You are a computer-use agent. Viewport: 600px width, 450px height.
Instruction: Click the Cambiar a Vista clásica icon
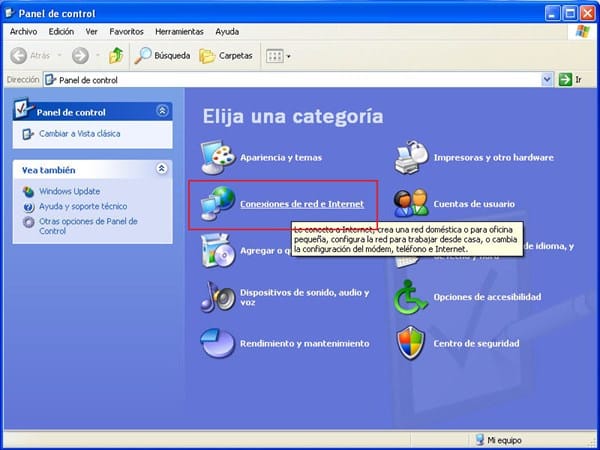pyautogui.click(x=28, y=134)
